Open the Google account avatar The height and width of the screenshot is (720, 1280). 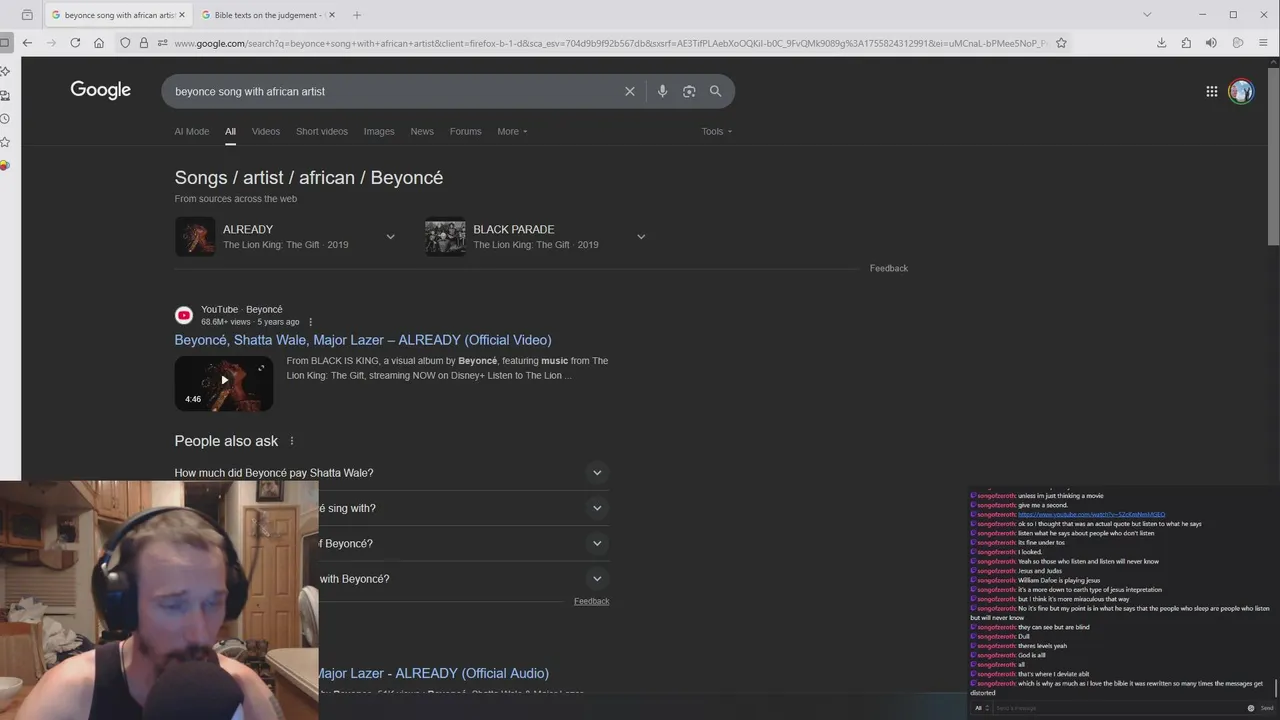click(x=1241, y=91)
